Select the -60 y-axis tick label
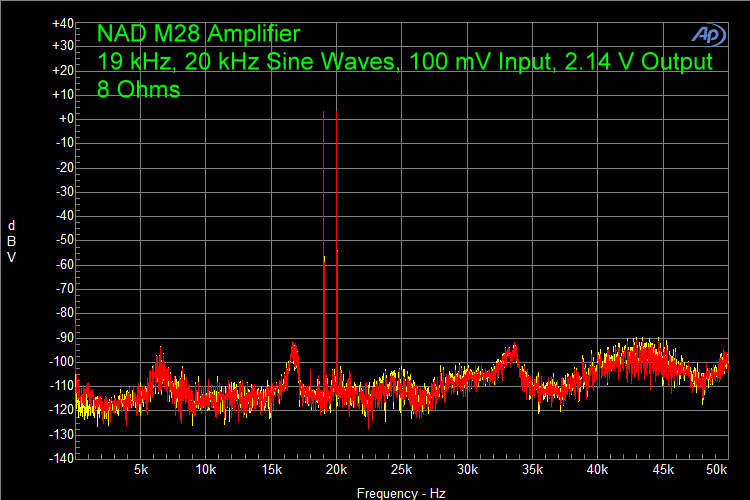This screenshot has height=500, width=750. tap(64, 264)
